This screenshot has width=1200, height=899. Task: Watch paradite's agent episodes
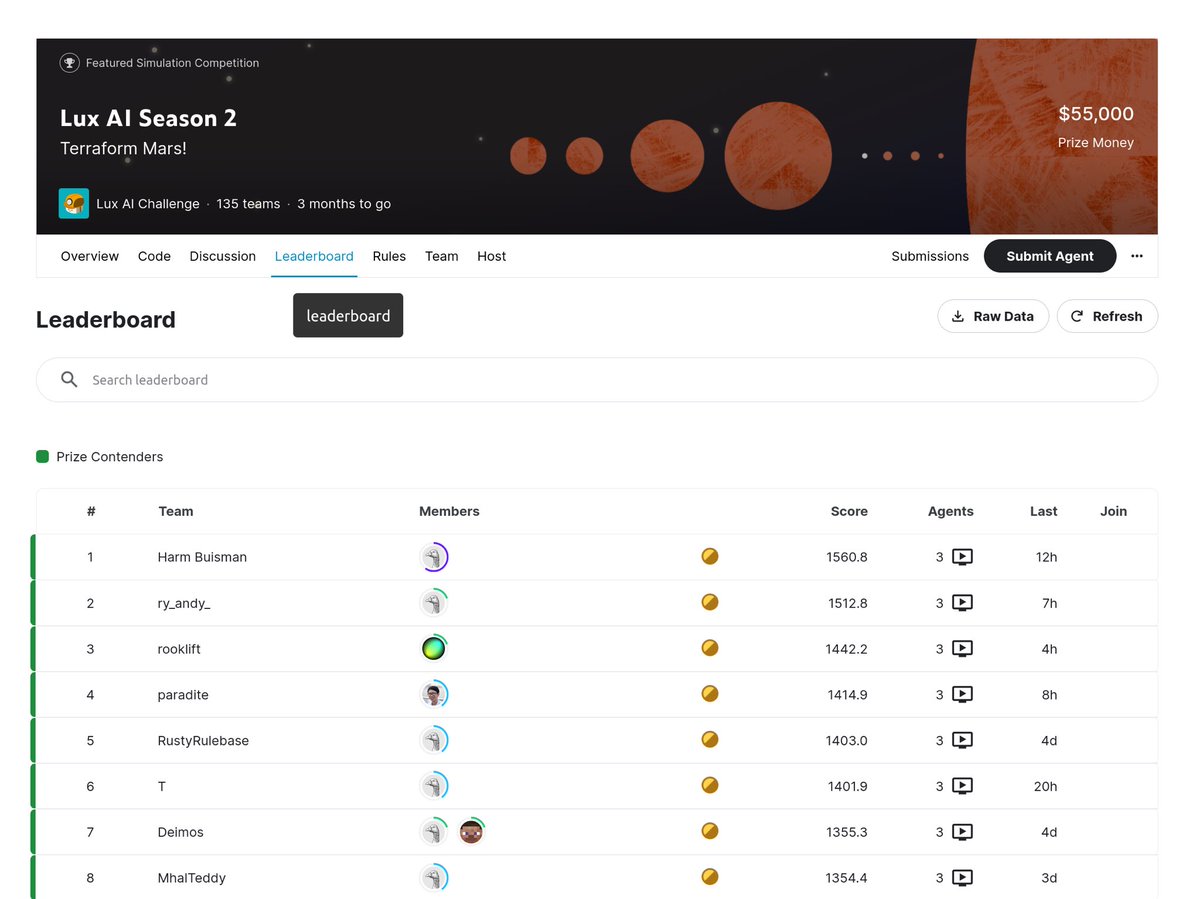pyautogui.click(x=962, y=695)
